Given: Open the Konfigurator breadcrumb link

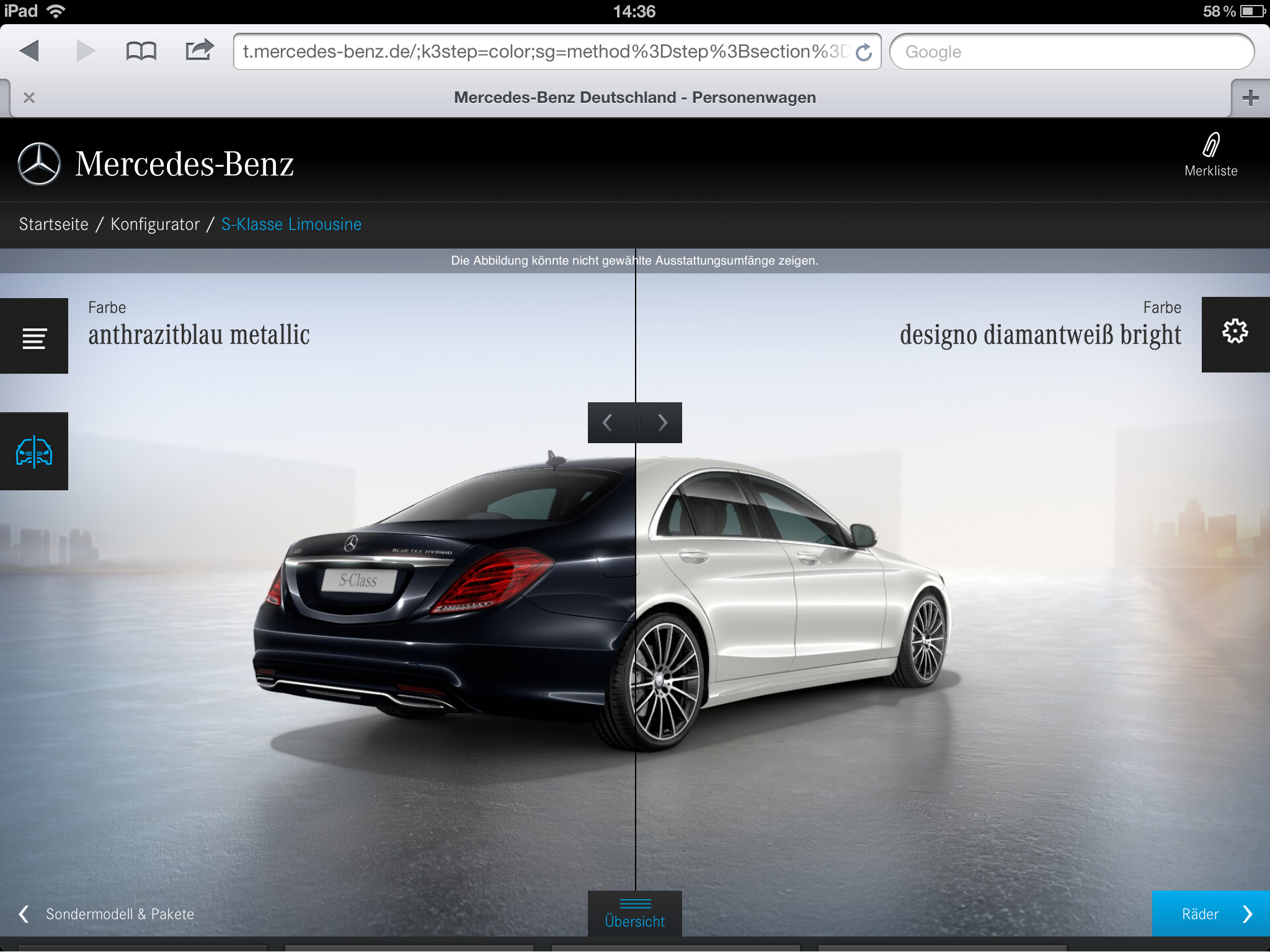Looking at the screenshot, I should pyautogui.click(x=155, y=224).
